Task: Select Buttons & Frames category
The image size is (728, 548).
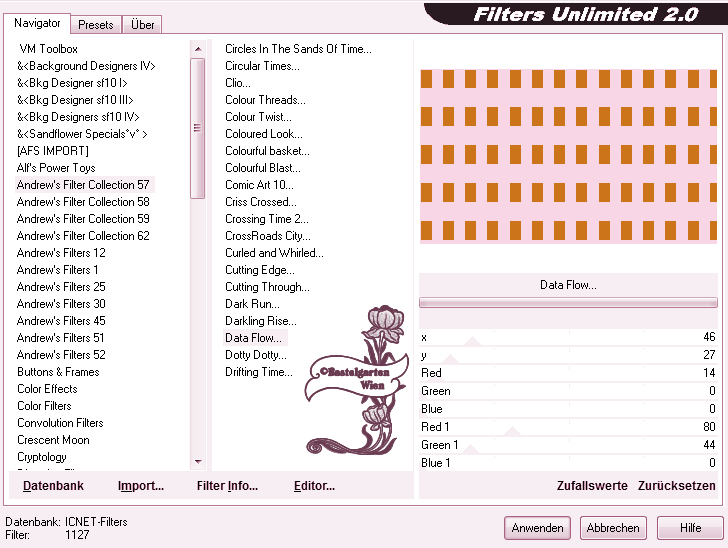Action: pos(58,372)
